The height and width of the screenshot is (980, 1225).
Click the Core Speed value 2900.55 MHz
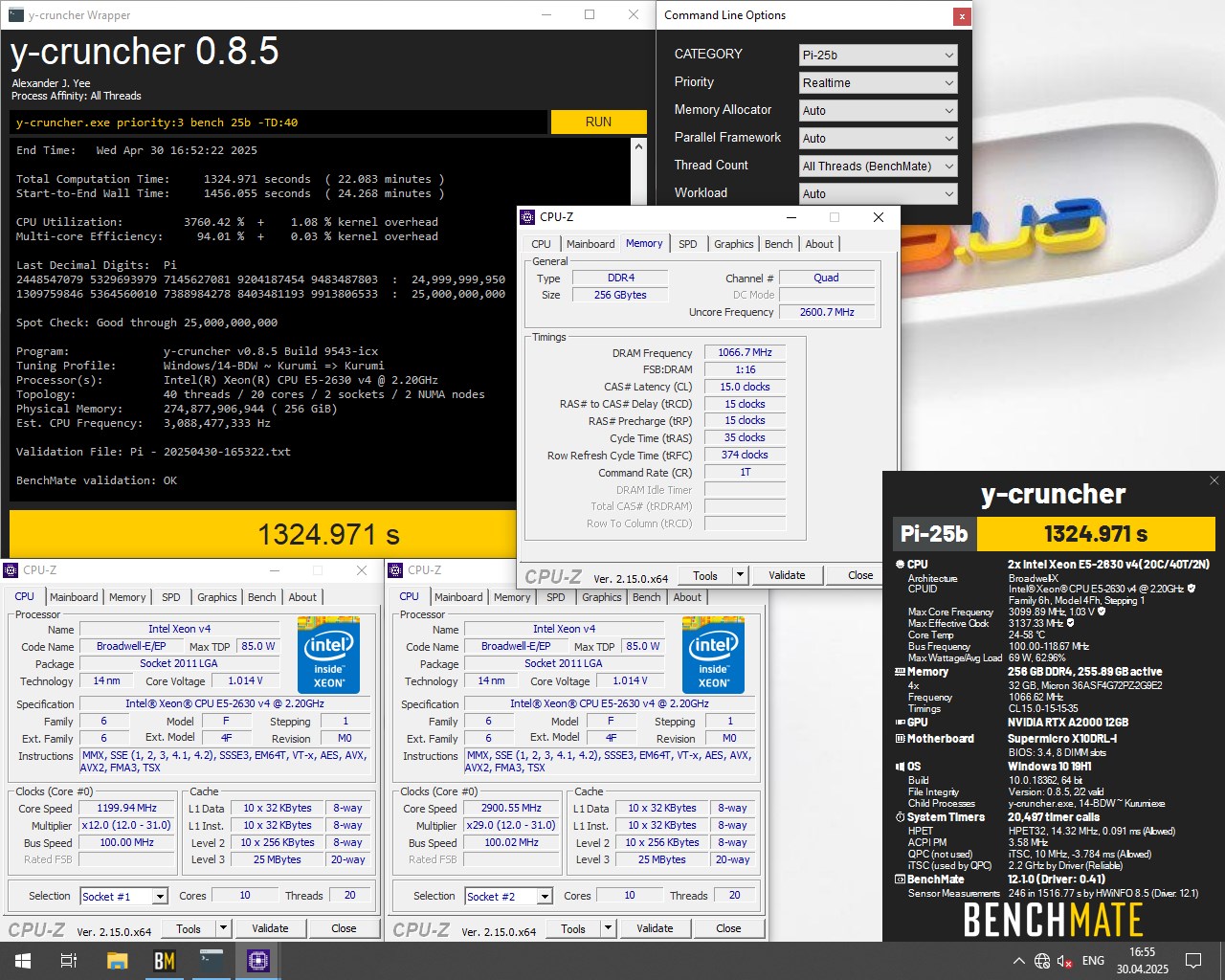(x=511, y=809)
